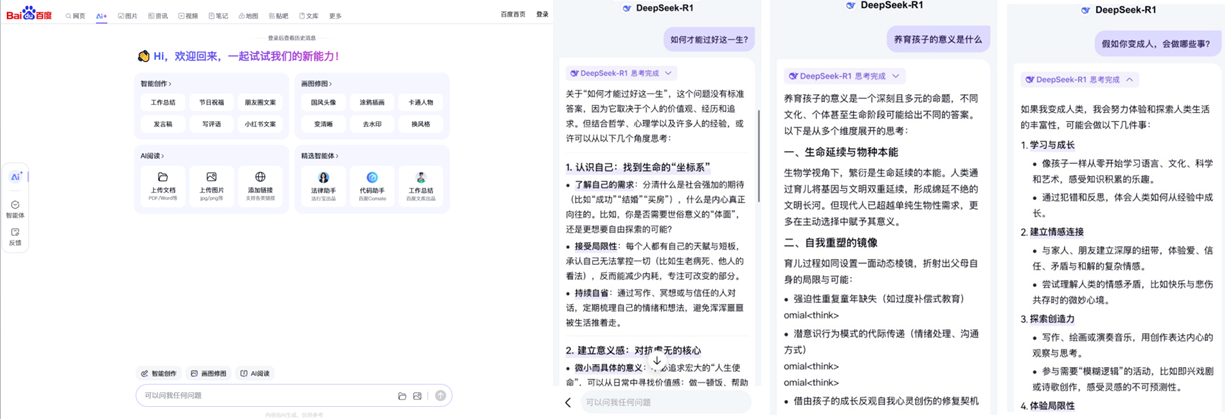Screen dimensions: 1225x419
Task: Click the heading 二、自我重塑的镜像
Action: pos(831,242)
